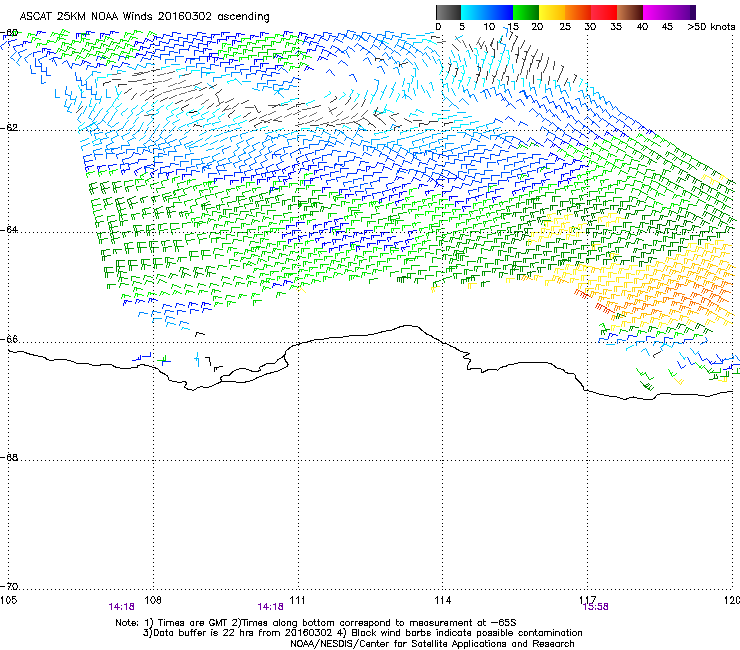The width and height of the screenshot is (740, 650).
Task: Click the '>50 knots' legend label
Action: pyautogui.click(x=711, y=27)
